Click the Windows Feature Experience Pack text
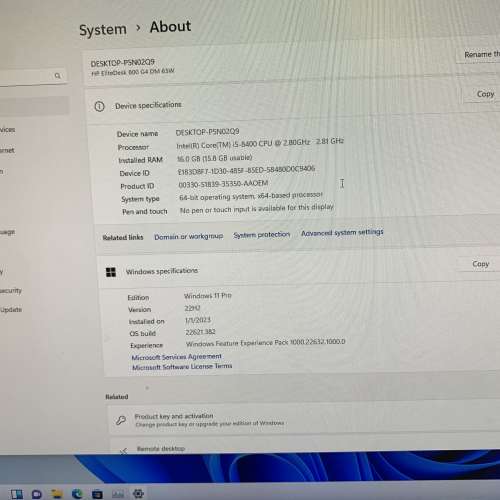Screen dimensions: 500x500 click(266, 343)
